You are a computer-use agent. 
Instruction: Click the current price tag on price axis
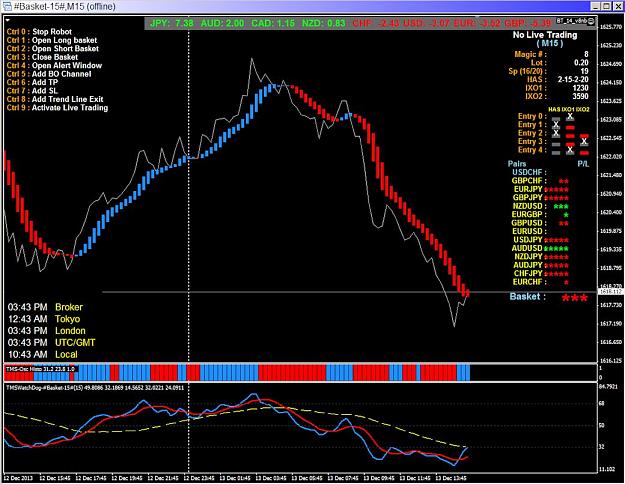[x=610, y=292]
